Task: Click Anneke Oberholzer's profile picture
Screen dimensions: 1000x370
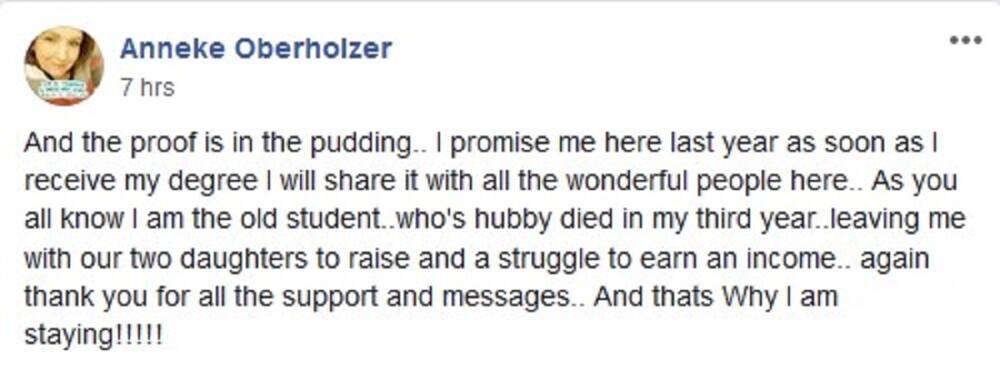Action: pos(64,66)
